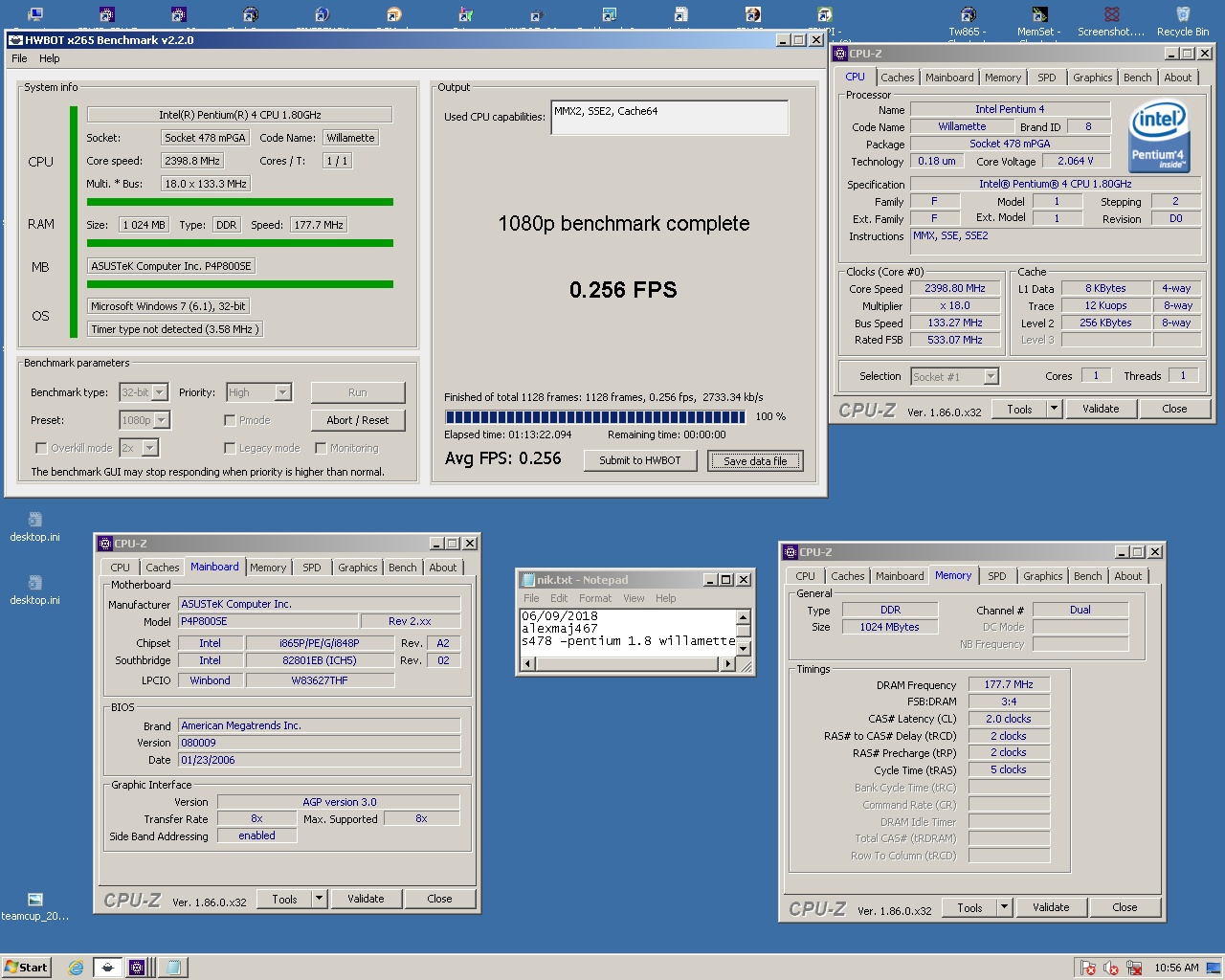
Task: Enable the Legacy mode checkbox
Action: 230,448
